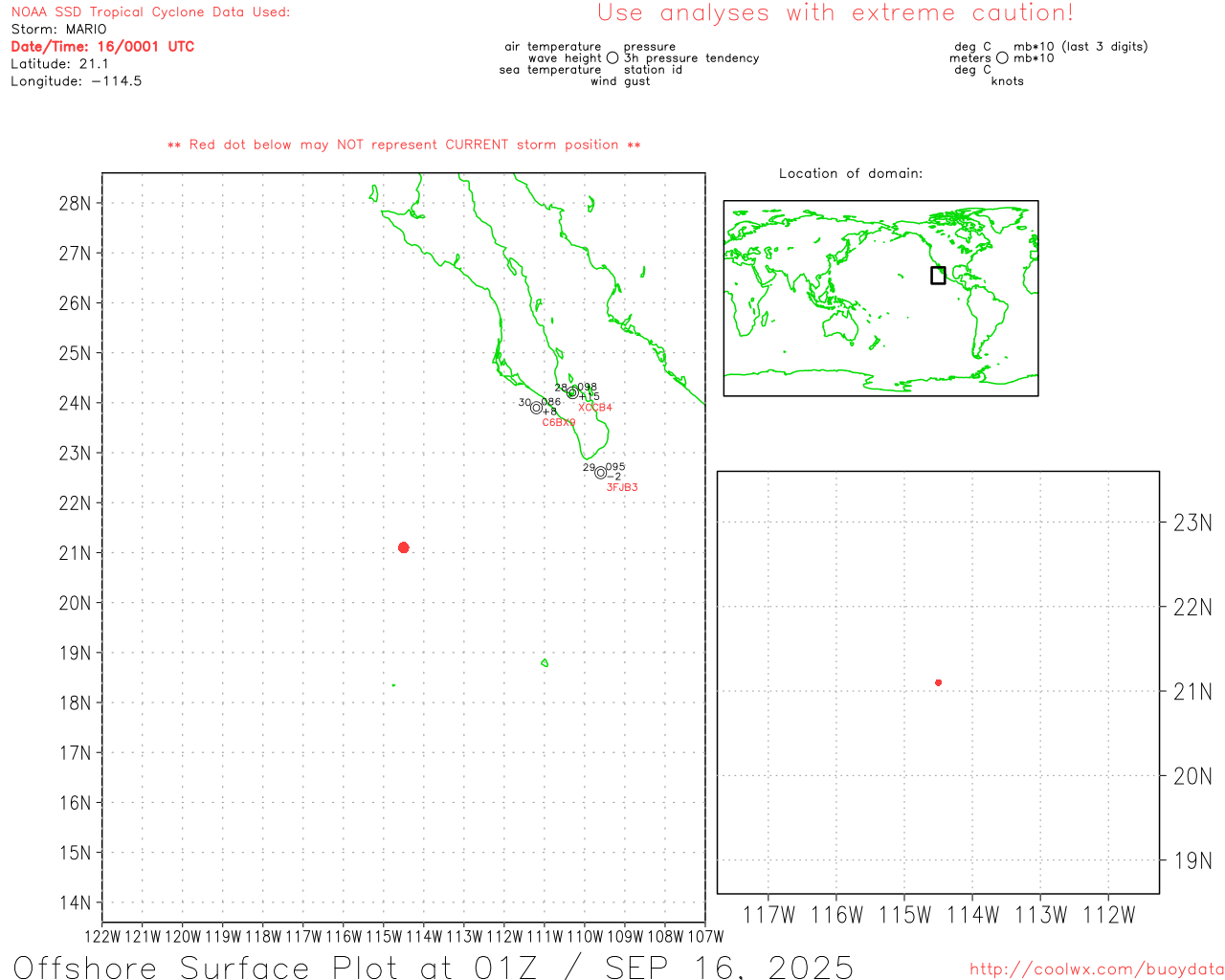Image resolution: width=1225 pixels, height=980 pixels.
Task: Click the 3FJB3 station circle marker
Action: pos(601,473)
